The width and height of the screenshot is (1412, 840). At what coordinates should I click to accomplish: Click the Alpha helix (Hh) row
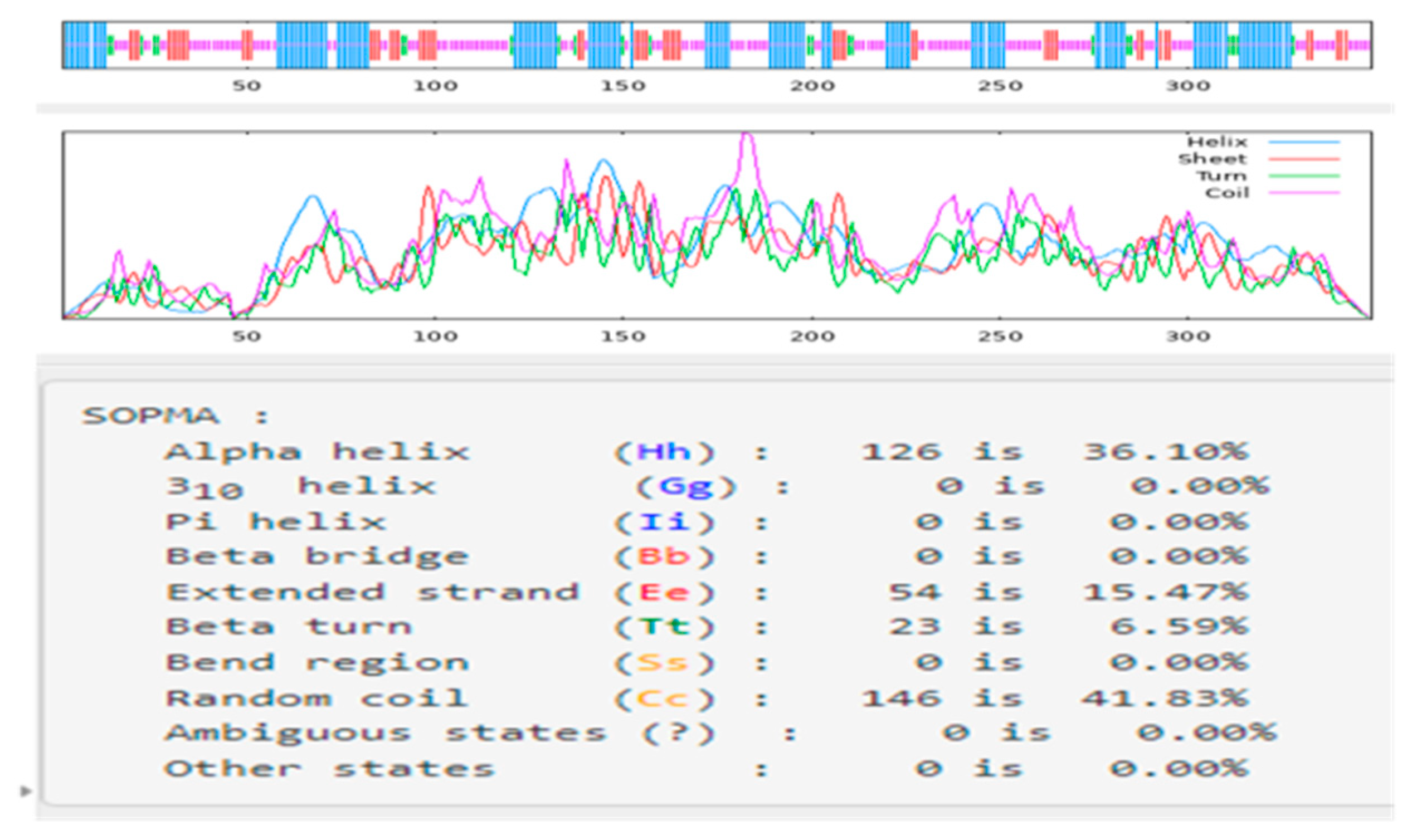pyautogui.click(x=317, y=452)
